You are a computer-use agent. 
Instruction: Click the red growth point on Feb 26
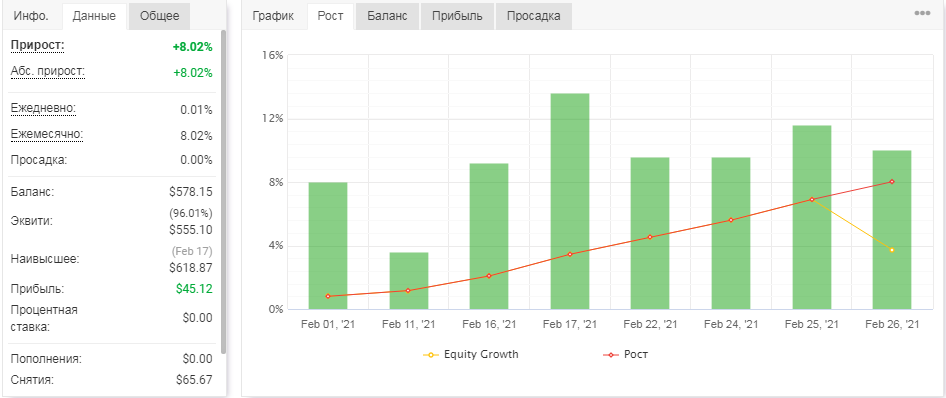click(892, 182)
